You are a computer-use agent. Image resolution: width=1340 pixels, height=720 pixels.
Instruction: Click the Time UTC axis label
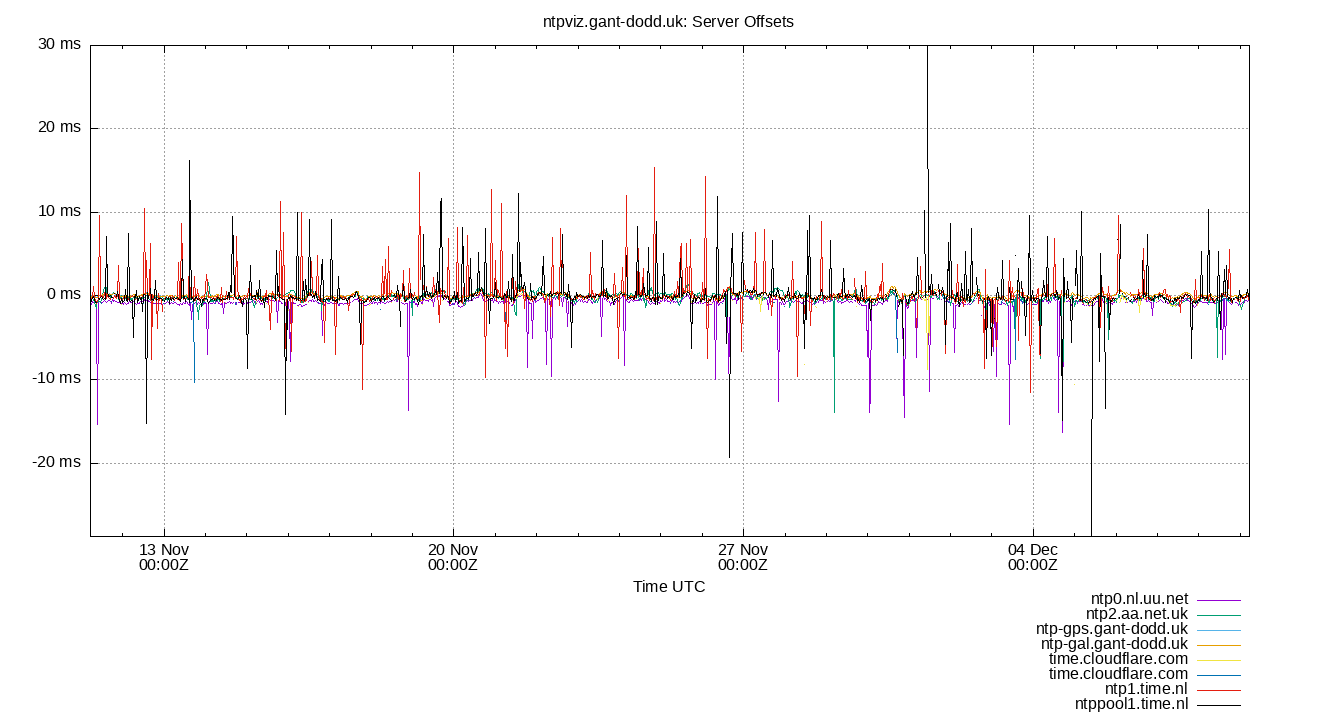(671, 587)
